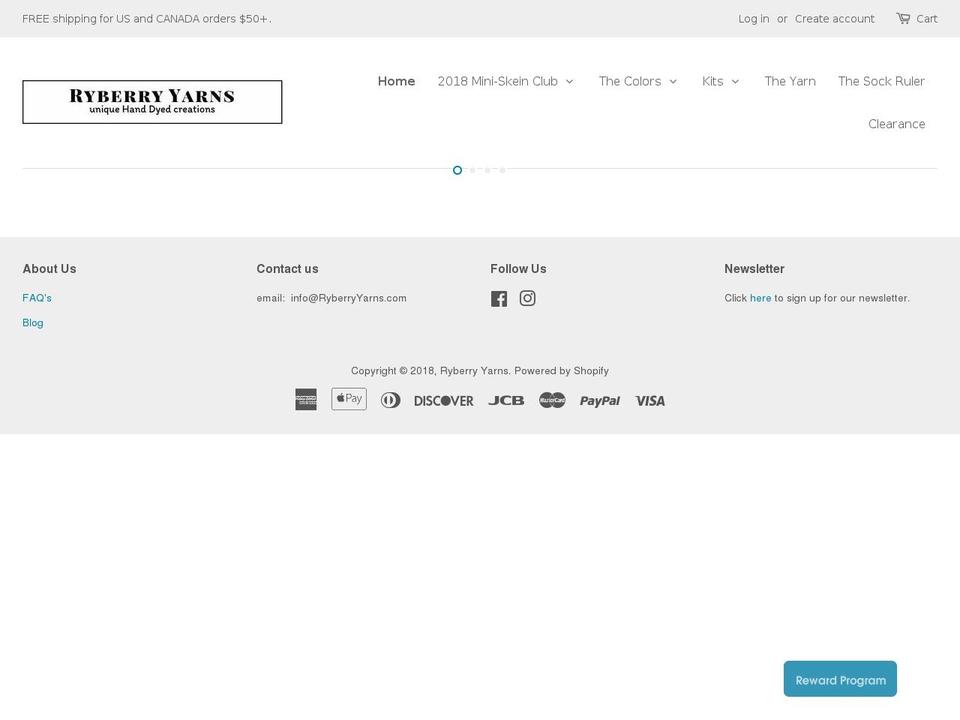Viewport: 960px width, 720px height.
Task: Click the Follow Us heading
Action: tap(518, 269)
